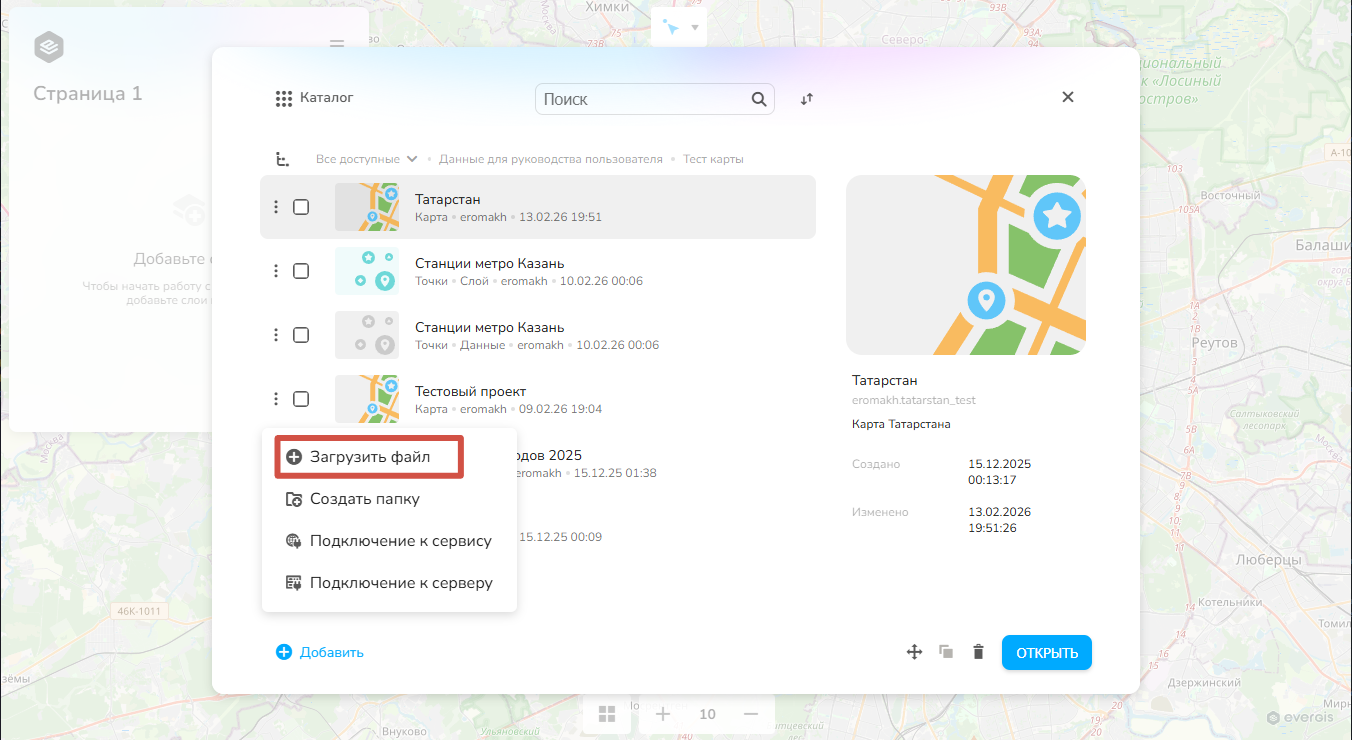The height and width of the screenshot is (740, 1352).
Task: Click Татарстан map thumbnail in list
Action: [367, 207]
